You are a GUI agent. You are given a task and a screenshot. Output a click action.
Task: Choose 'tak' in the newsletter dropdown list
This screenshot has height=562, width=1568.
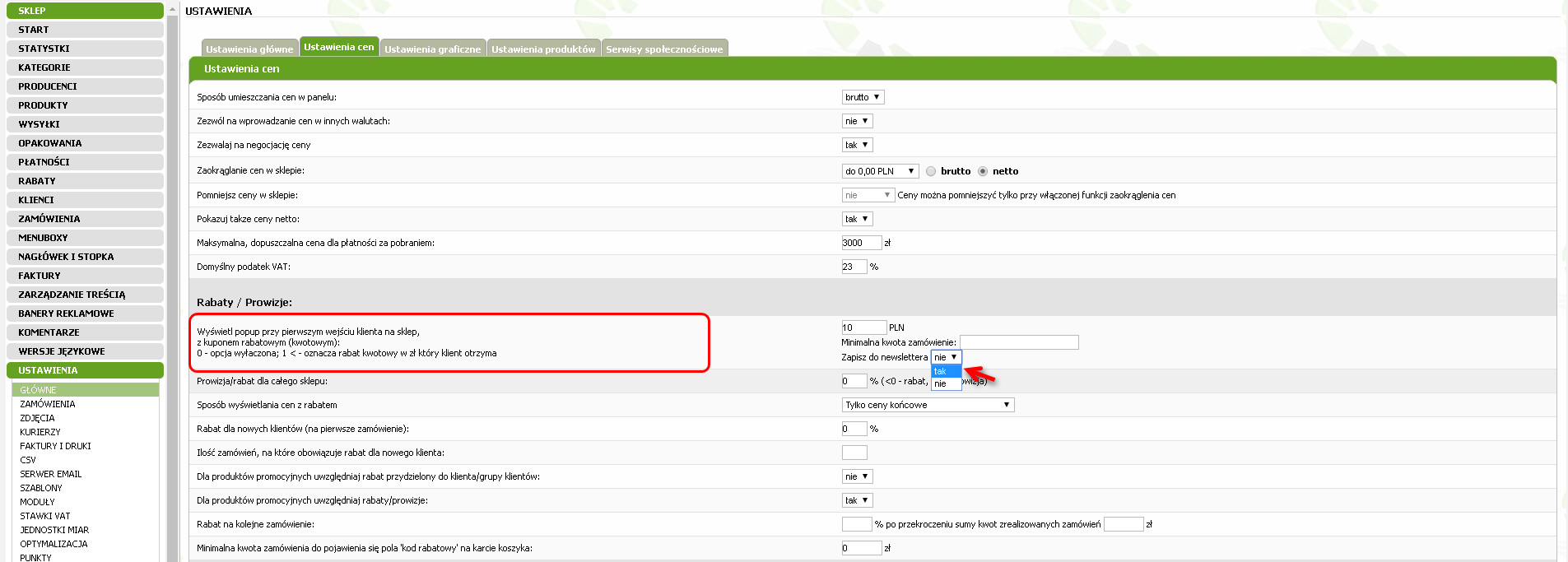coord(945,371)
